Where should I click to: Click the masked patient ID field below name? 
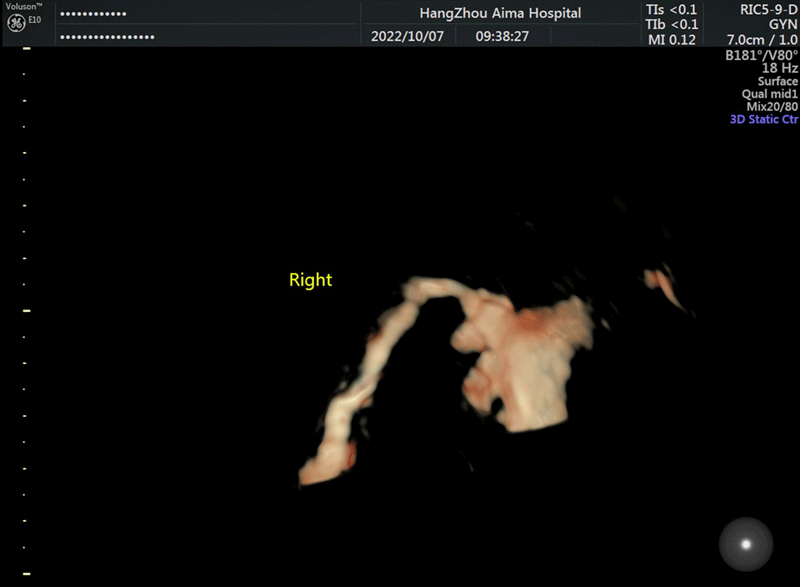108,37
